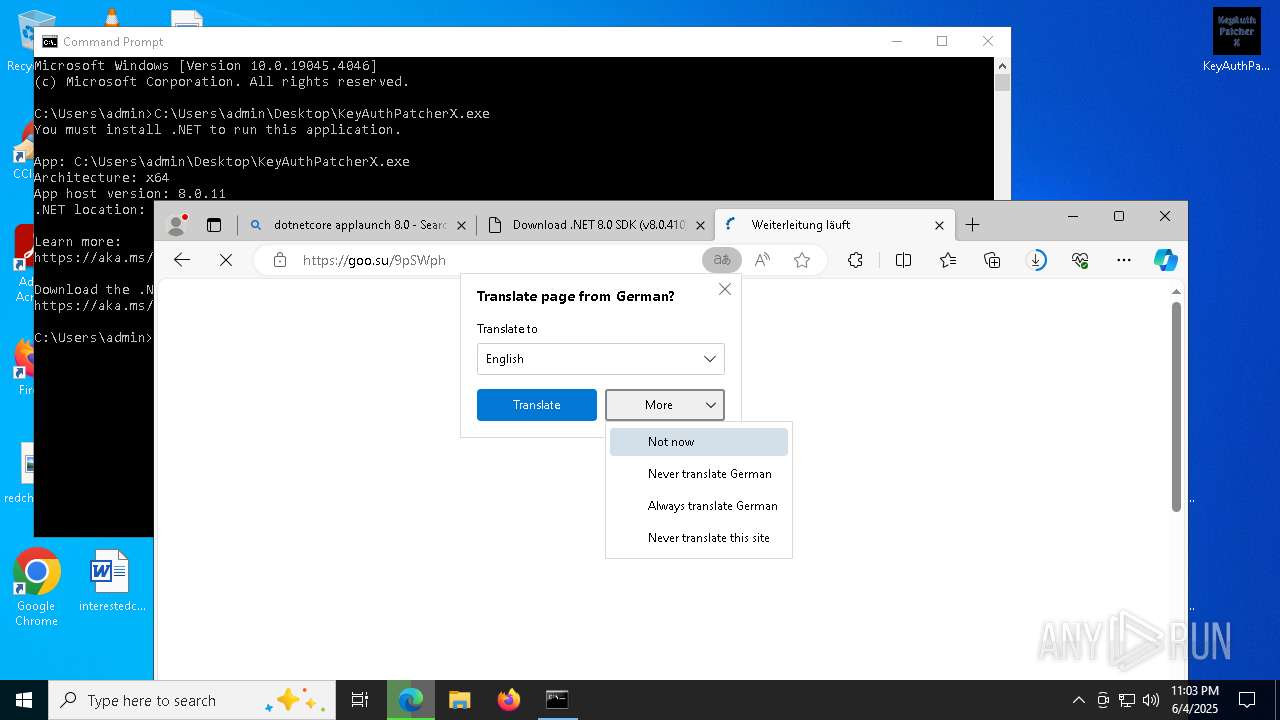Switch to Download .NET 8.0 SDK tab

pyautogui.click(x=597, y=225)
